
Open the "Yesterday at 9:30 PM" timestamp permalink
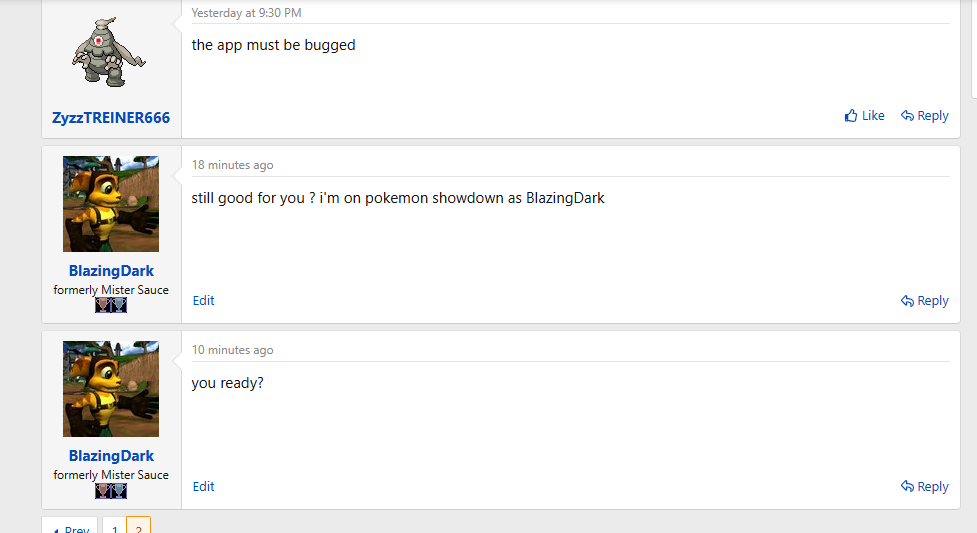coord(246,13)
